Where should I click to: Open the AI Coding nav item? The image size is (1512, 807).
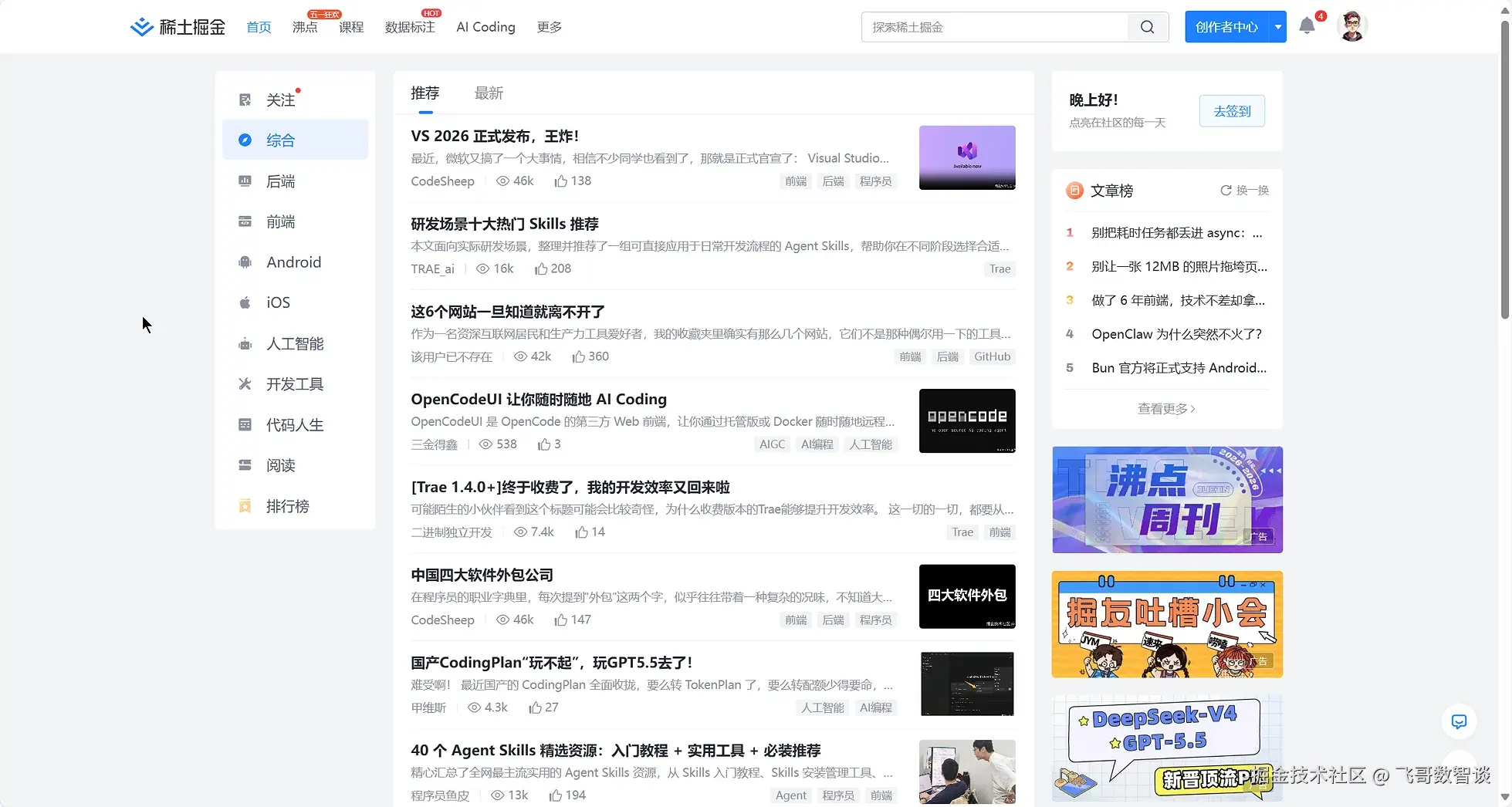click(485, 27)
